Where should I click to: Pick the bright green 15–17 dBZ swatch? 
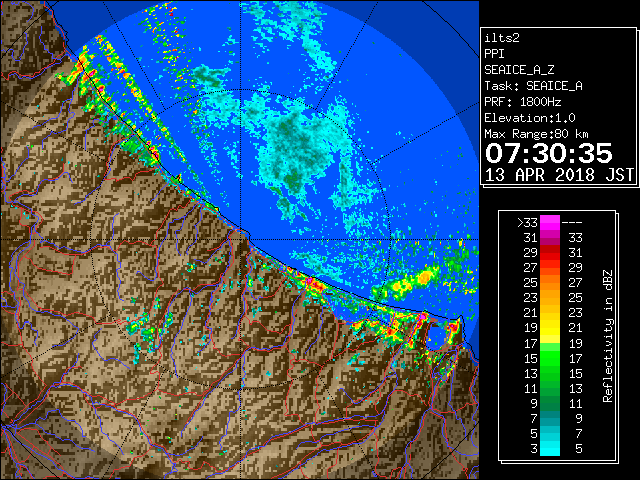point(550,358)
